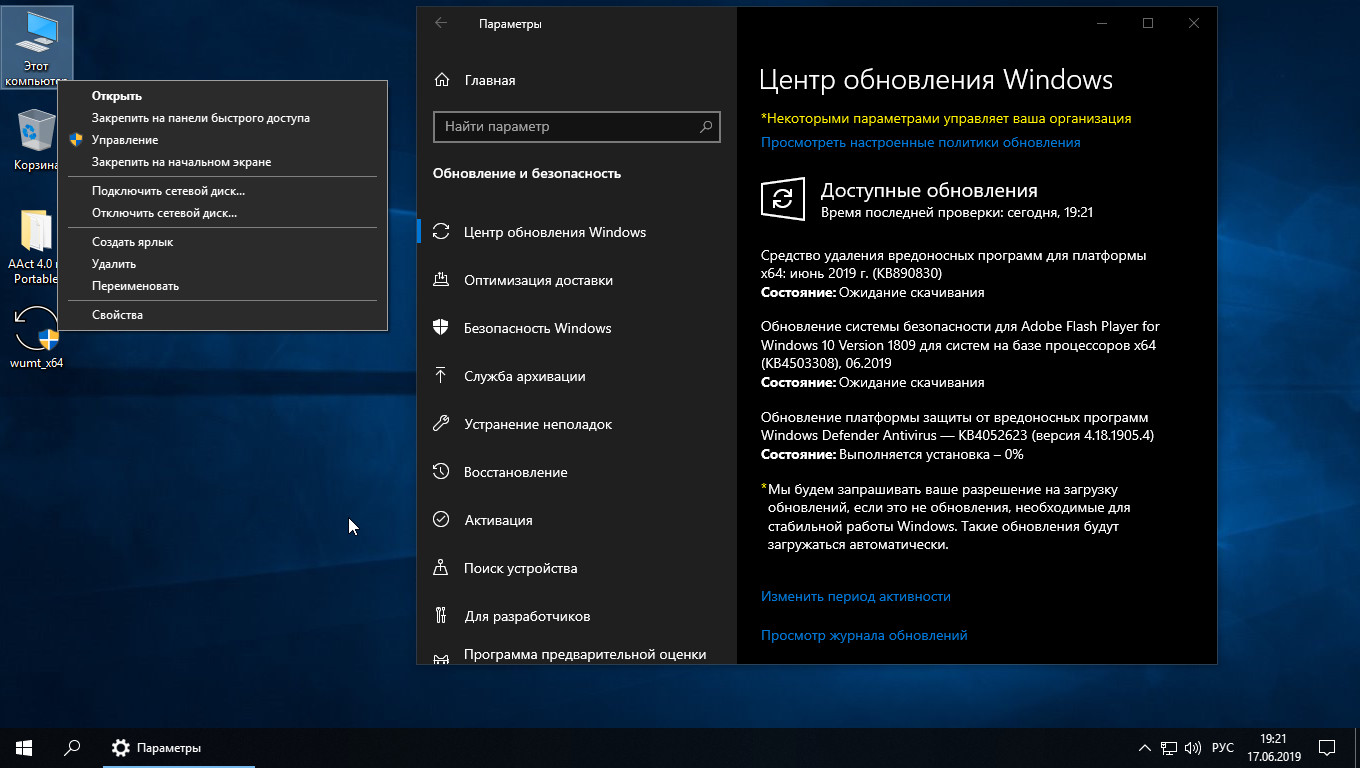Click the back arrow in Параметры window
Viewport: 1360px width, 768px height.
[x=441, y=23]
